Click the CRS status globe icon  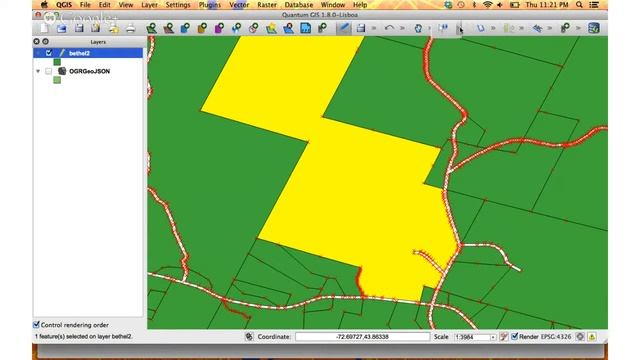coord(580,337)
